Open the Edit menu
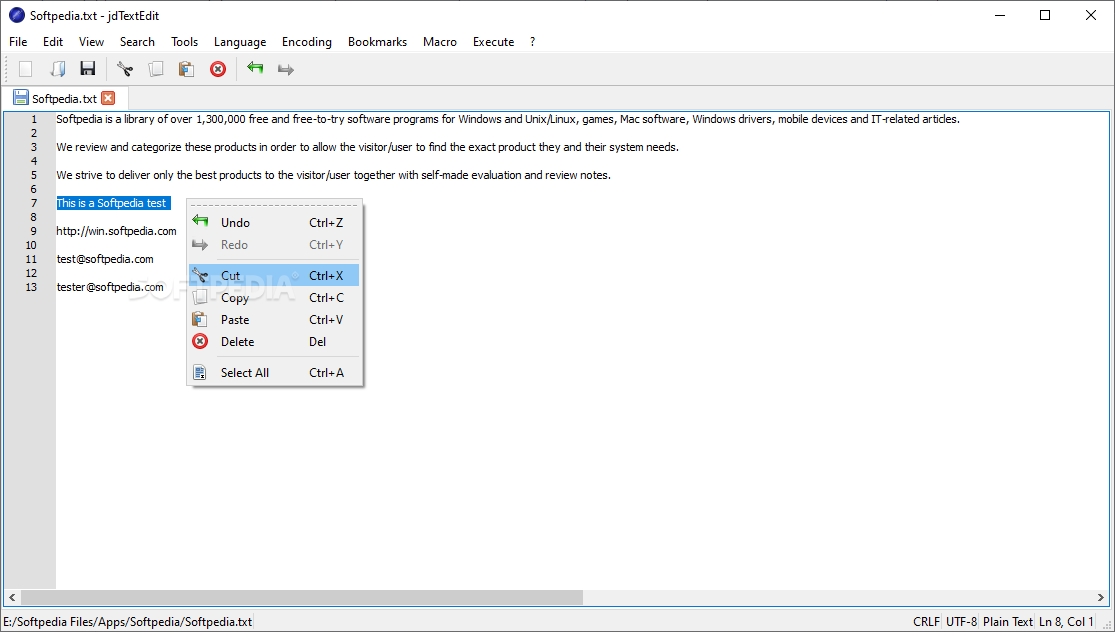Screen dimensions: 1115x632 click(53, 42)
